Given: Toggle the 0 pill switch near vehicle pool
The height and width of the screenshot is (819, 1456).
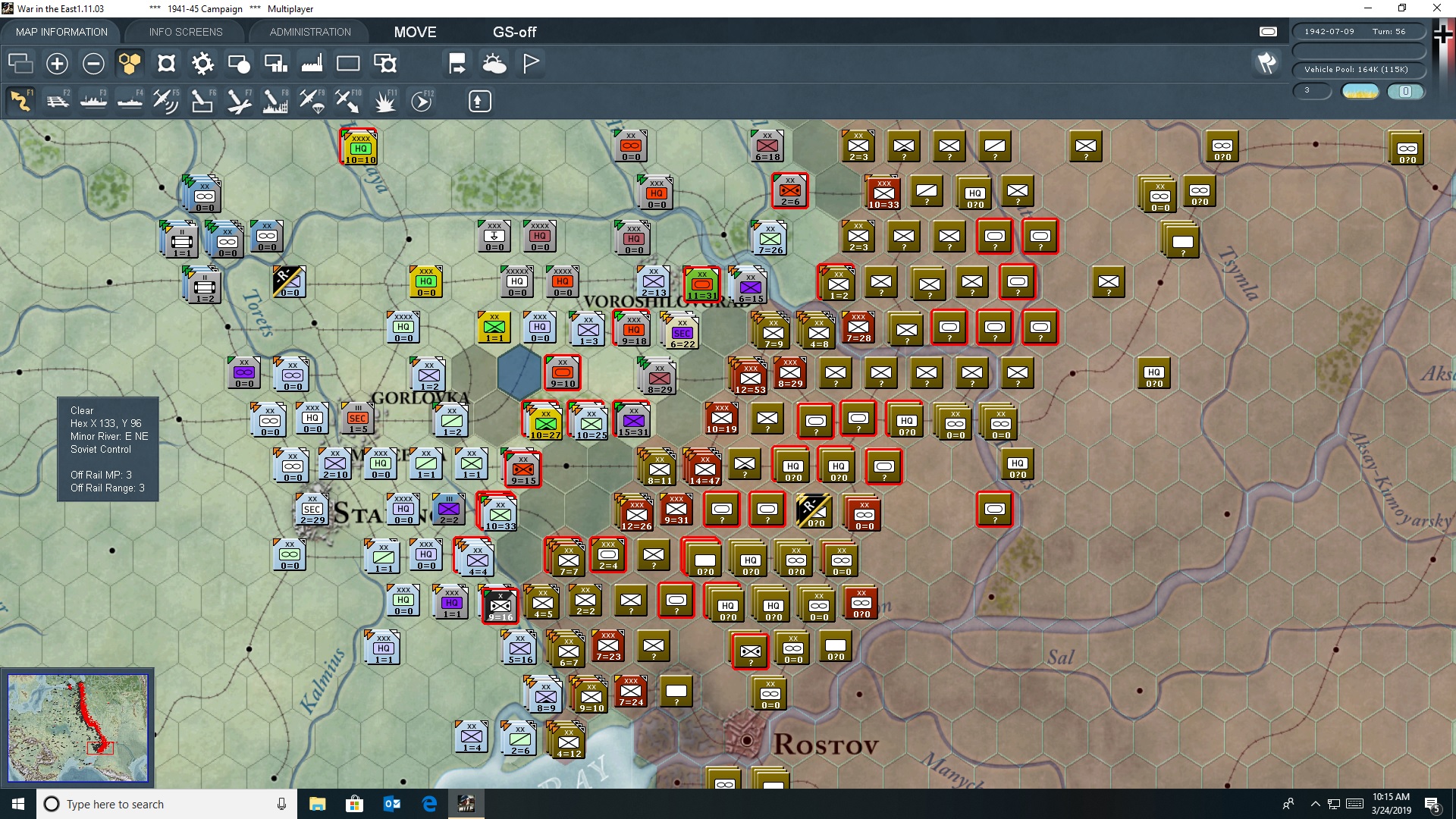Looking at the screenshot, I should click(x=1407, y=91).
